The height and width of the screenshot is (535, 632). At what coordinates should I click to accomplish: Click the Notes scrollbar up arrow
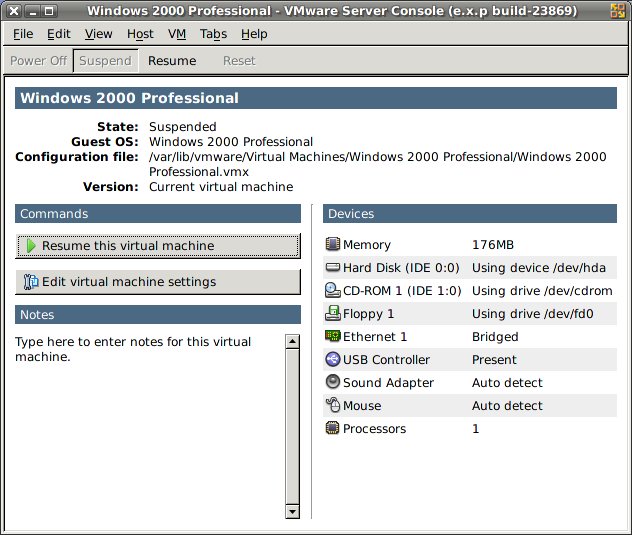pos(292,341)
